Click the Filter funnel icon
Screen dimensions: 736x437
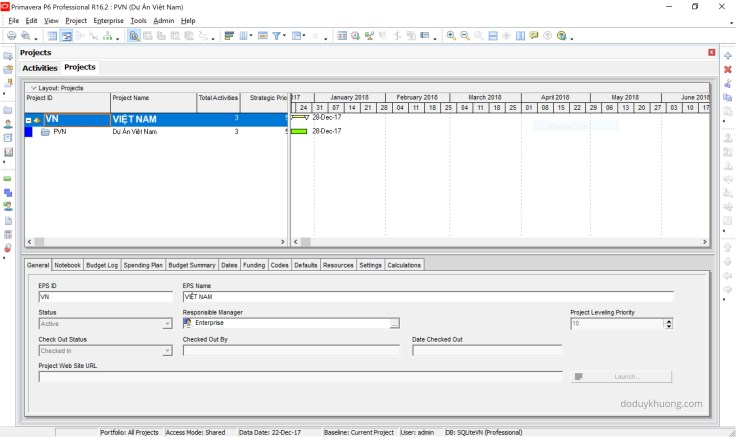click(x=277, y=36)
